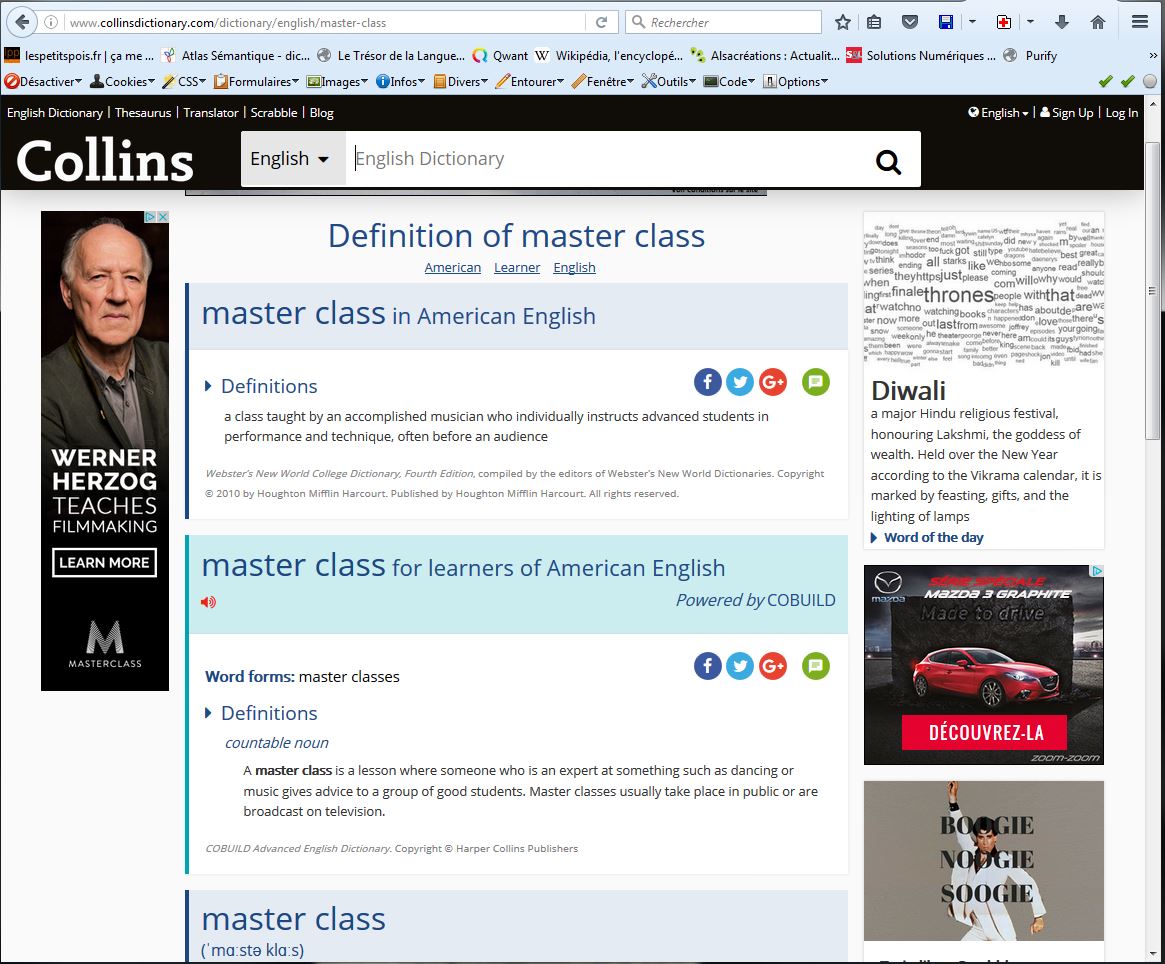Click the site info icon in address bar
The image size is (1165, 964).
click(x=51, y=22)
